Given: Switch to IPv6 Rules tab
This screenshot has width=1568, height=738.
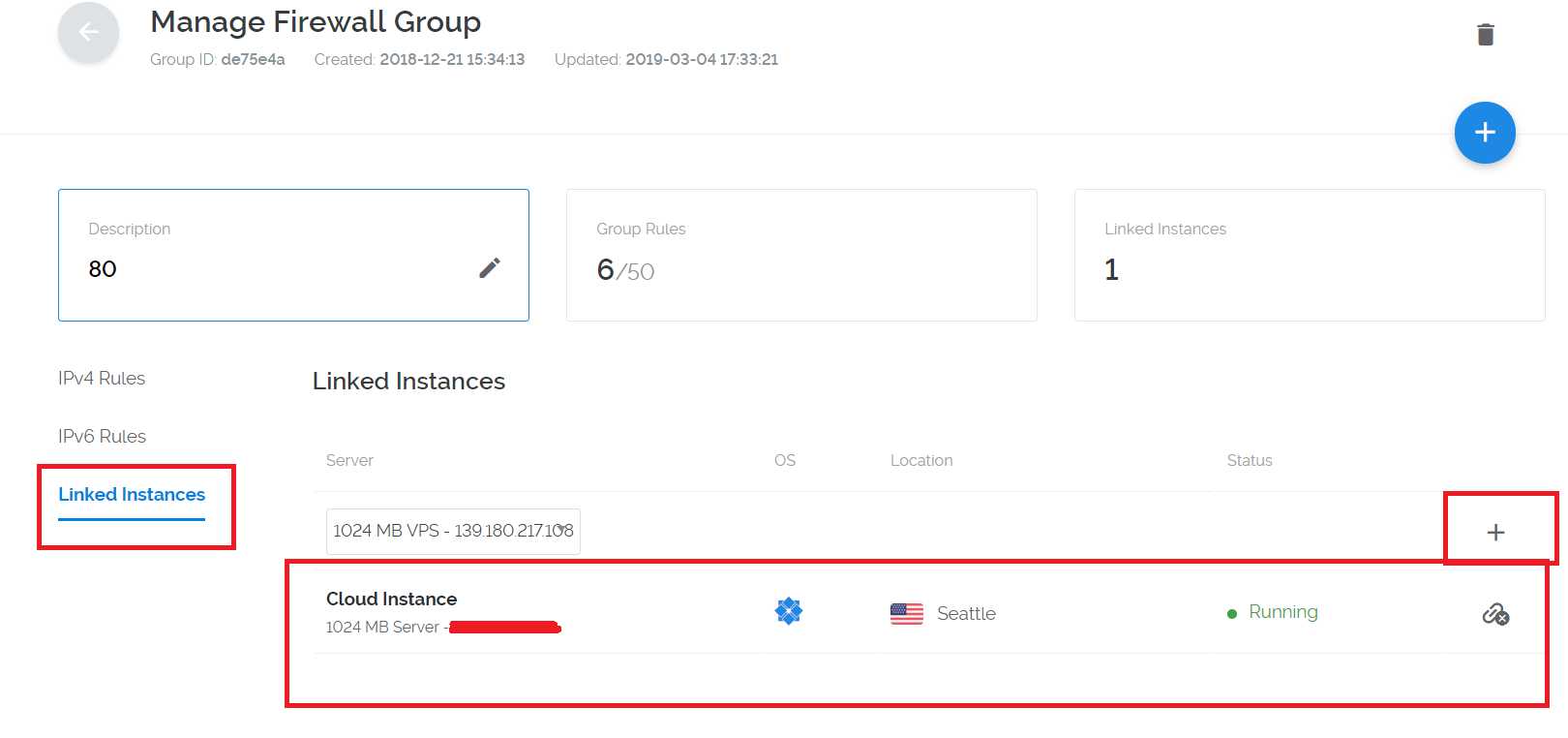Looking at the screenshot, I should pyautogui.click(x=102, y=436).
